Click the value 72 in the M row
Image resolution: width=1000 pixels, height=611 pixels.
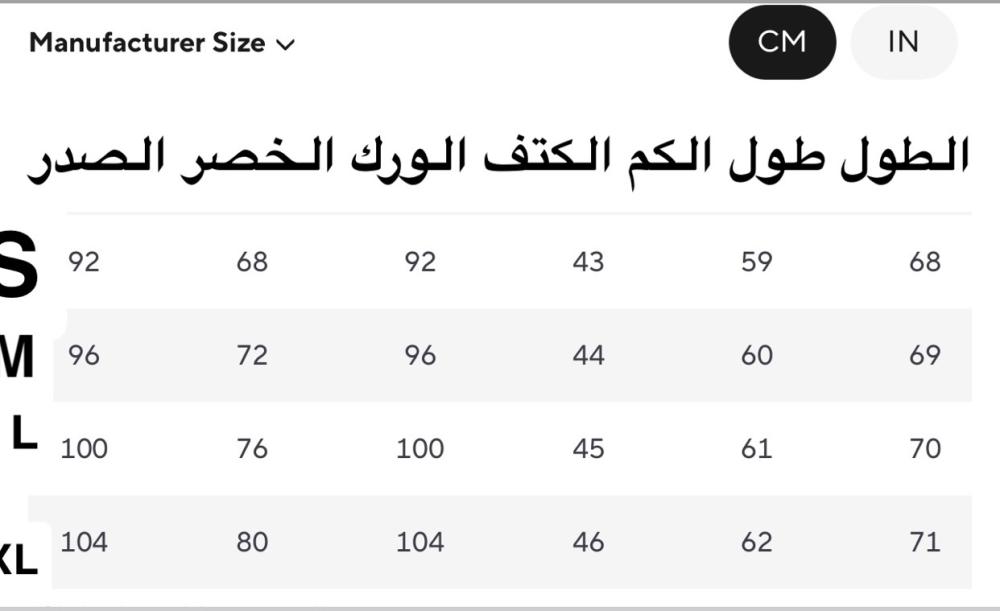[252, 355]
